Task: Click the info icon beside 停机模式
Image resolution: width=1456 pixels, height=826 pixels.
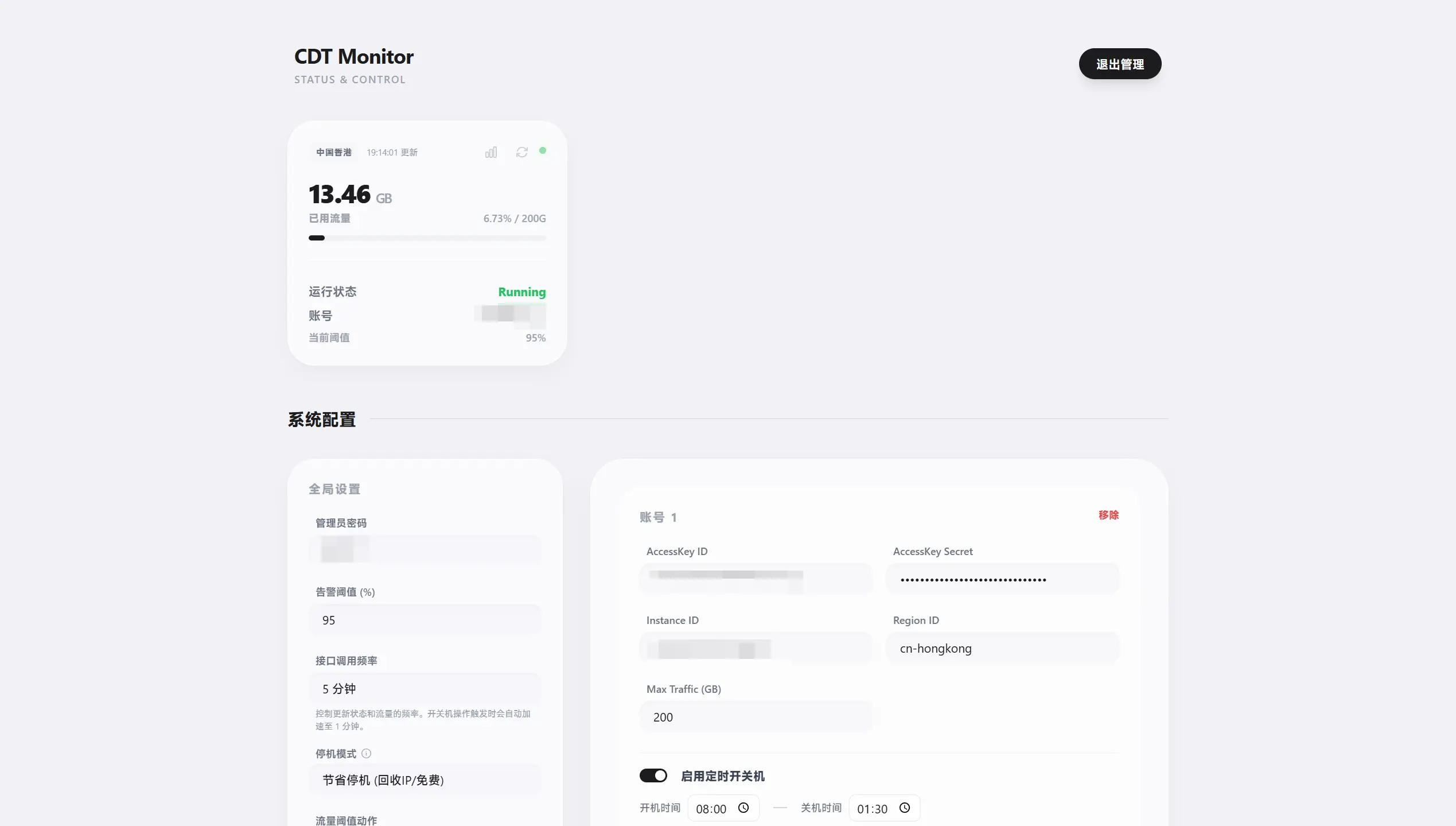Action: (367, 754)
